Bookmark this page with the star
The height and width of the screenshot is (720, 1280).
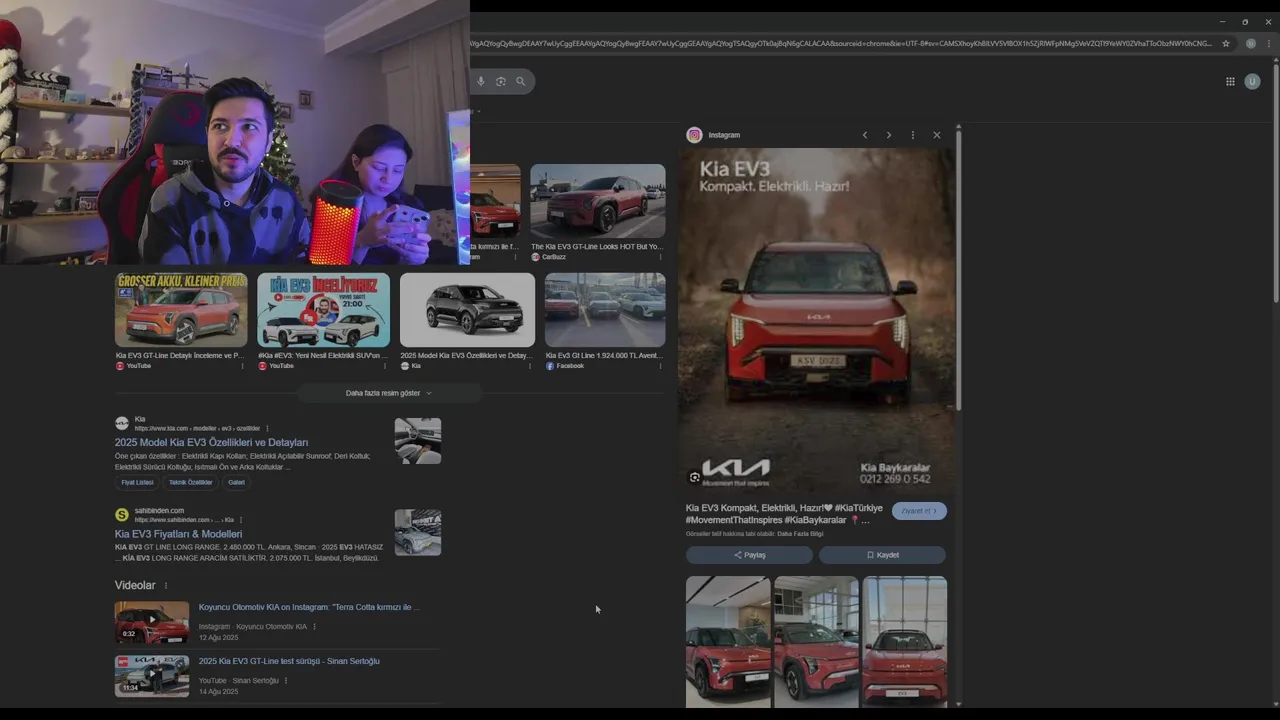1226,43
